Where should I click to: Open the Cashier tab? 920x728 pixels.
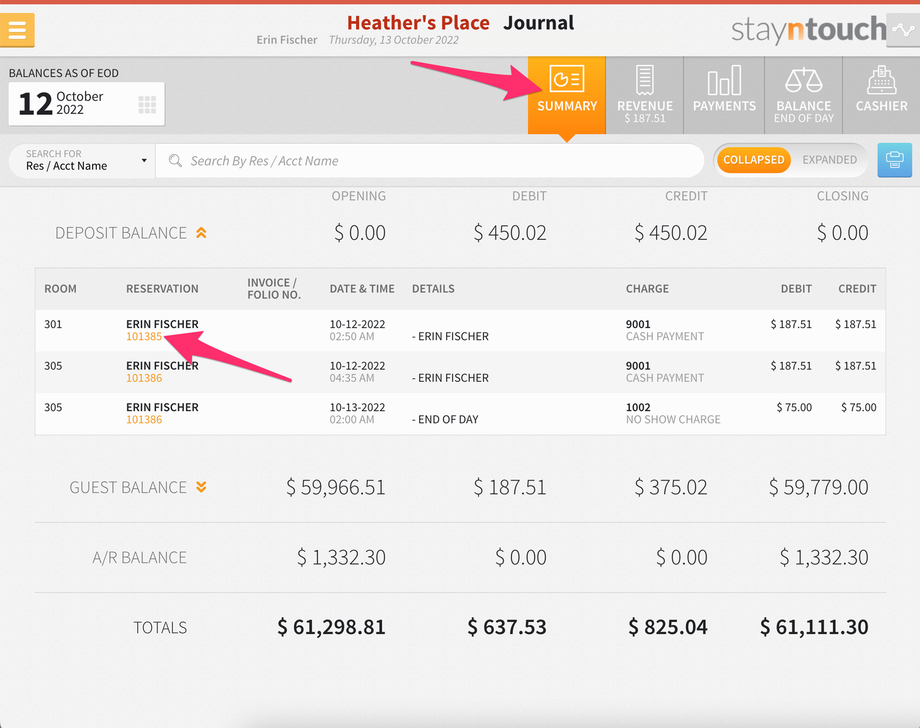[x=881, y=95]
